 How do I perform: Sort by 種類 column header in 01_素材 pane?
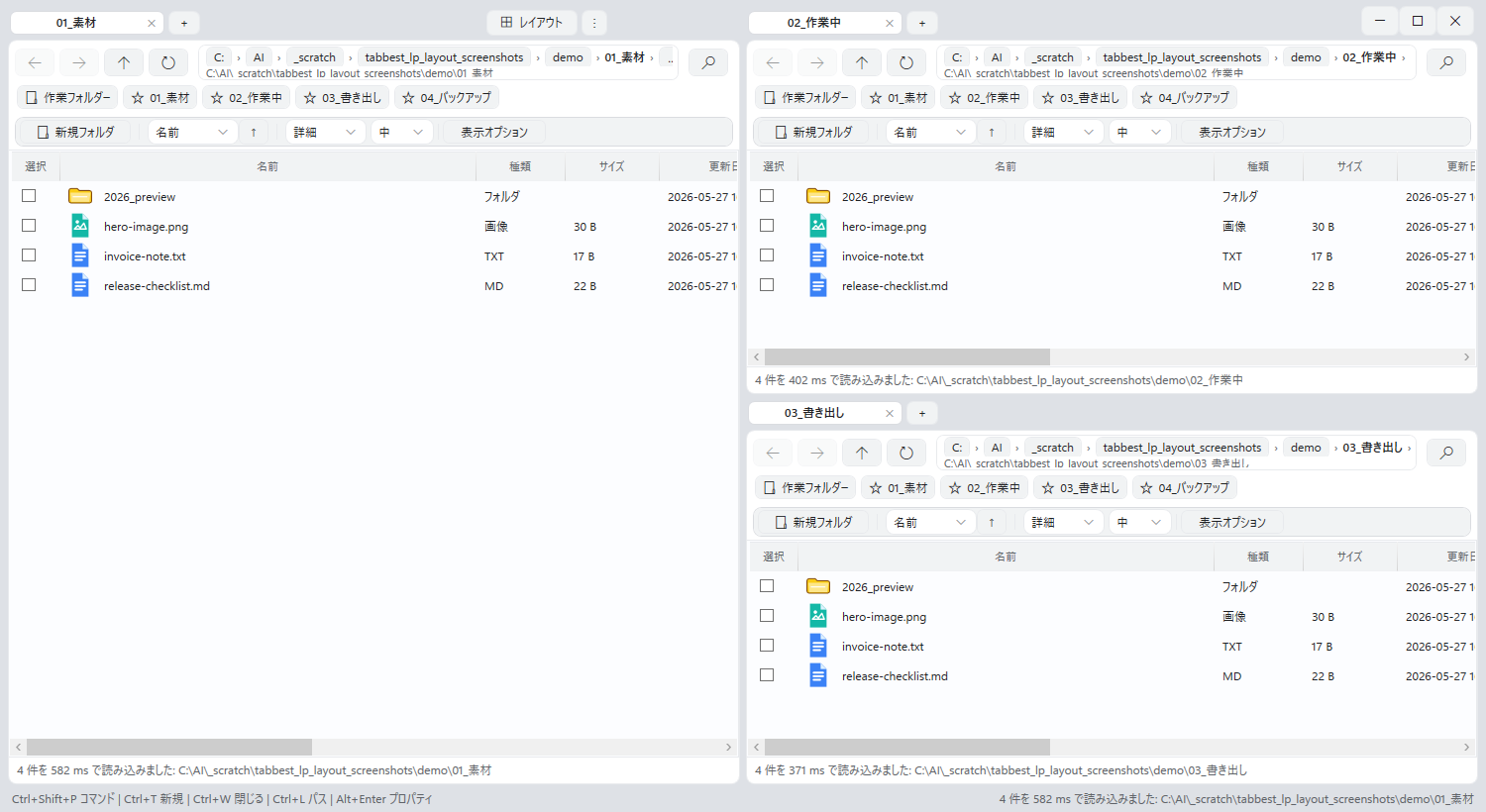[x=520, y=166]
